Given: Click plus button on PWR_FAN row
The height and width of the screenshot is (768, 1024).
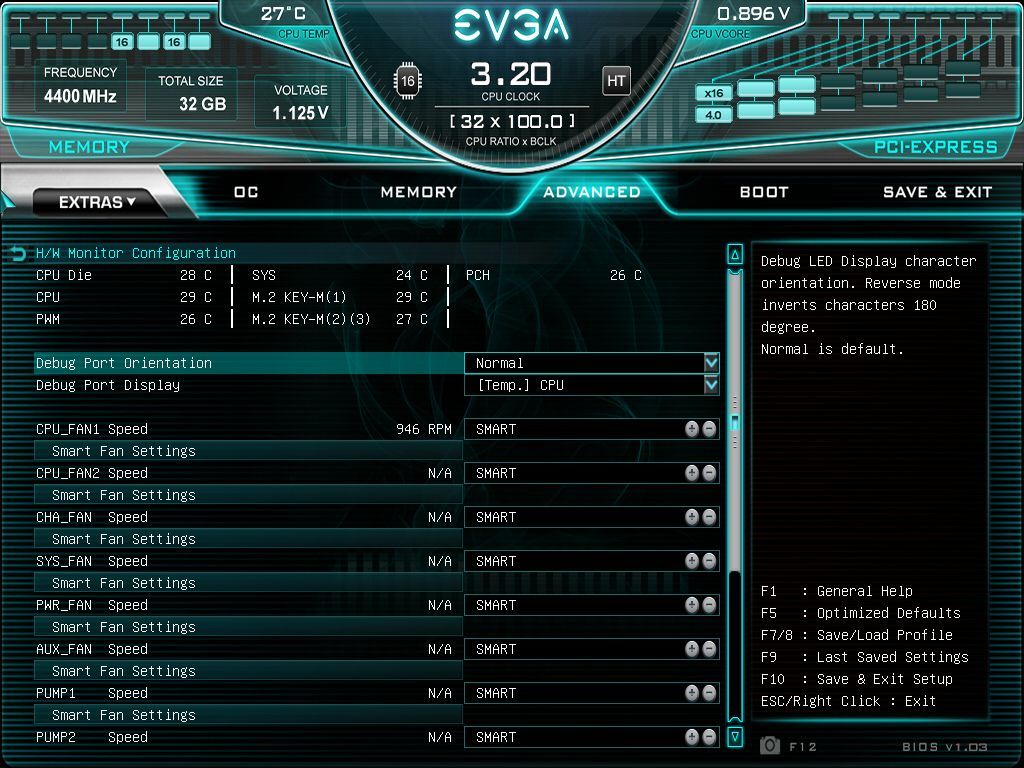Looking at the screenshot, I should click(x=692, y=605).
